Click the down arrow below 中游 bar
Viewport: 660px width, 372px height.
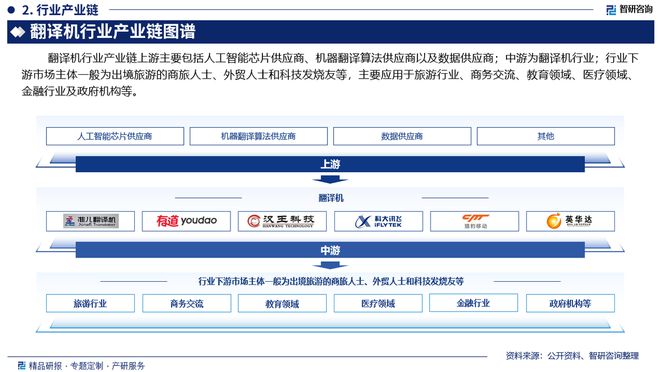click(330, 265)
